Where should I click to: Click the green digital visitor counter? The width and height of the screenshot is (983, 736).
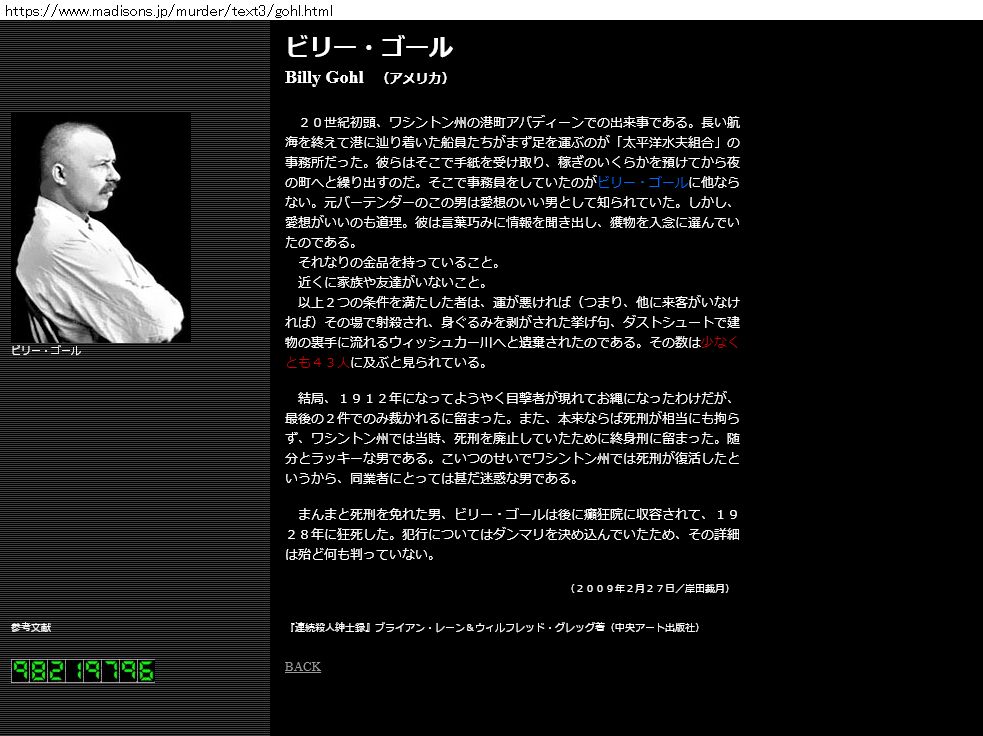coord(83,671)
